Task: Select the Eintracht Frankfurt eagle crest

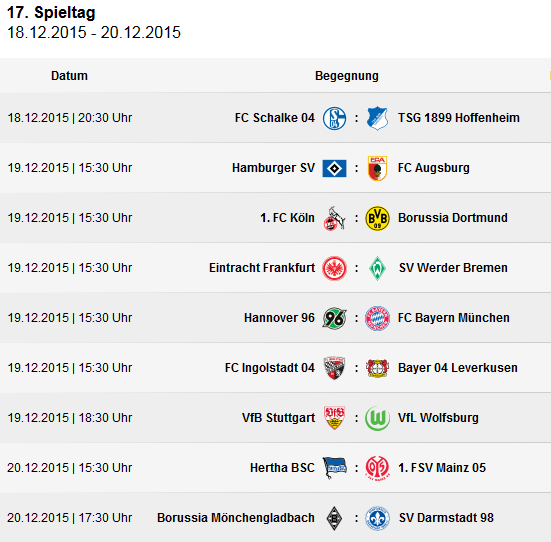Action: [334, 268]
